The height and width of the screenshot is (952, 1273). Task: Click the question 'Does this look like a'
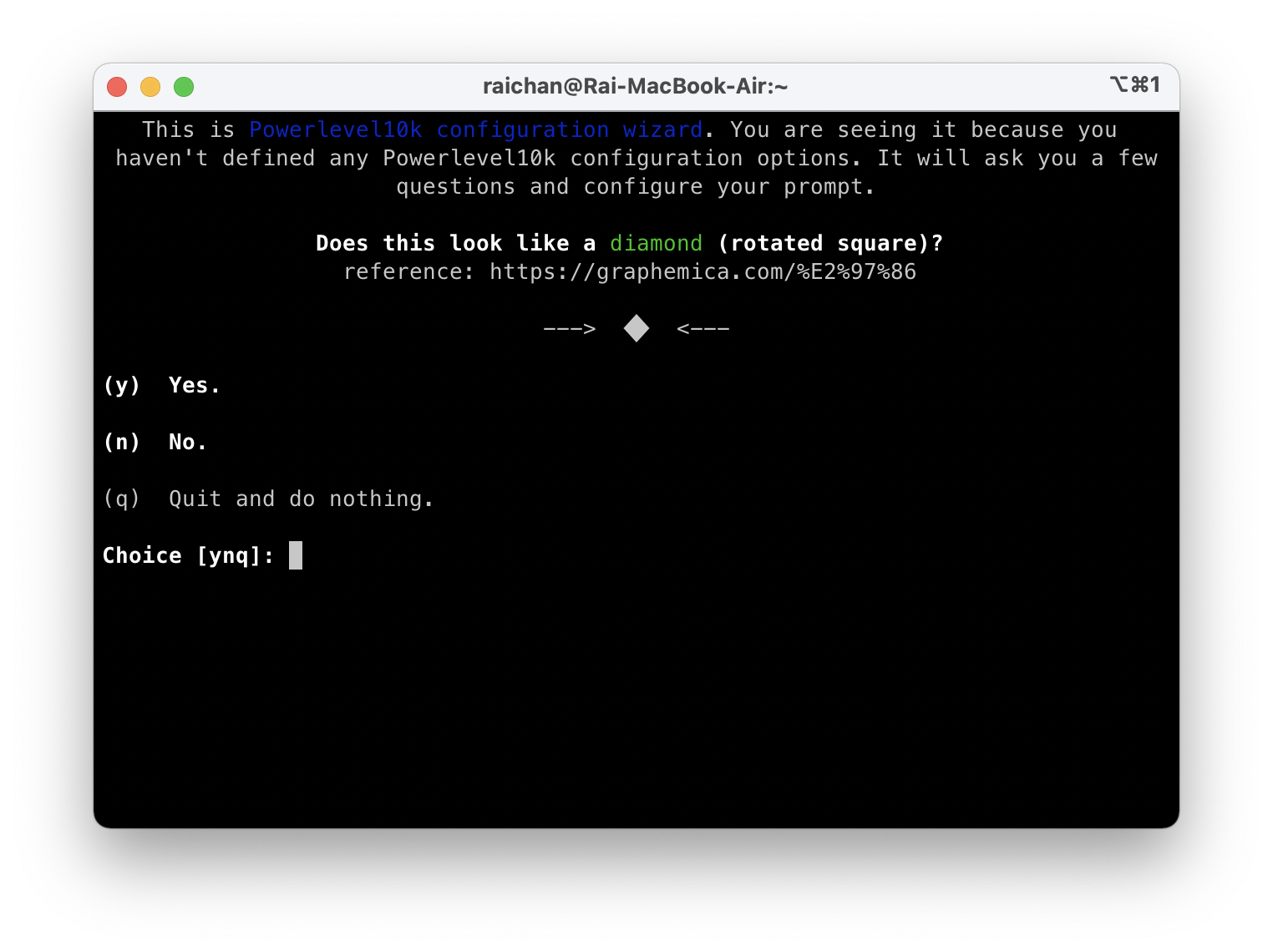tap(456, 244)
